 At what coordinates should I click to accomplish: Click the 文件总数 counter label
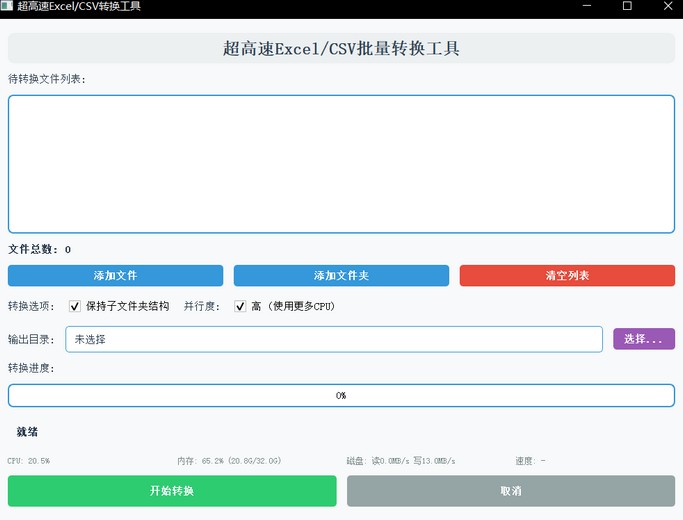click(x=40, y=249)
